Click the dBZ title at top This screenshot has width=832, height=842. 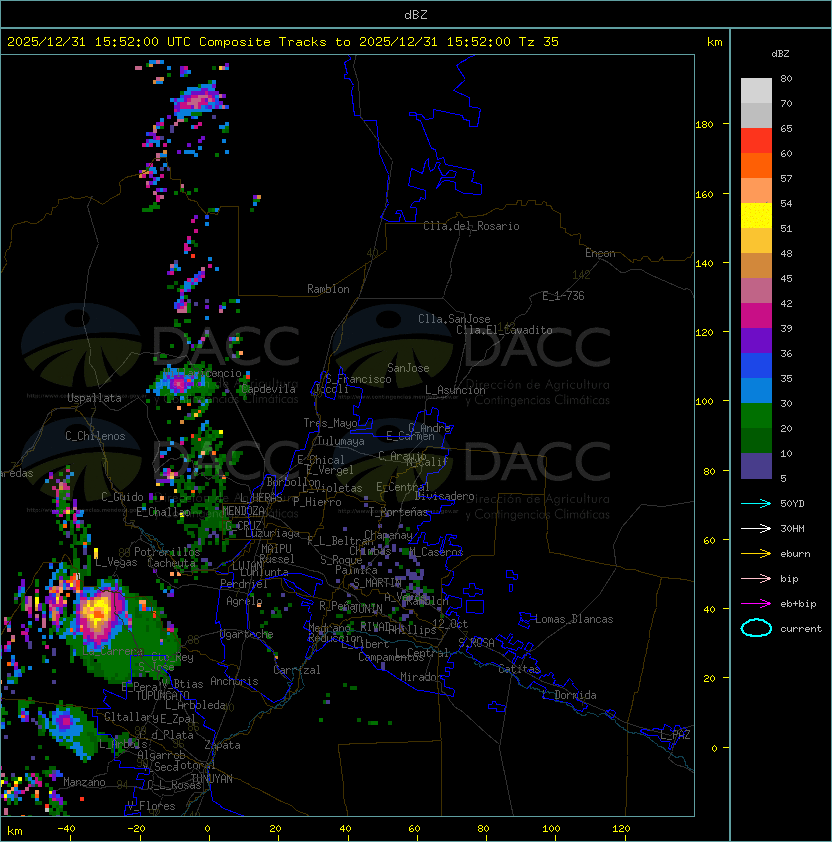[x=416, y=14]
